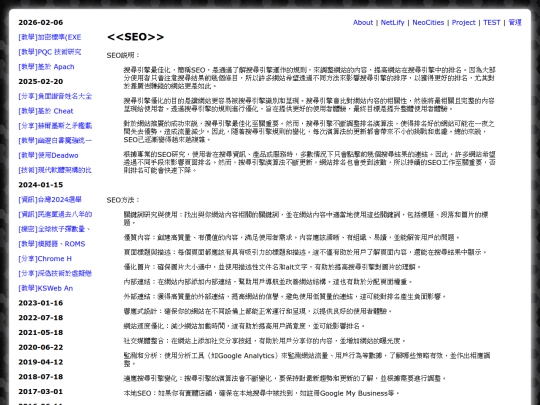The image size is (540, 405).
Task: Open the About link in top navigation
Action: coord(363,22)
